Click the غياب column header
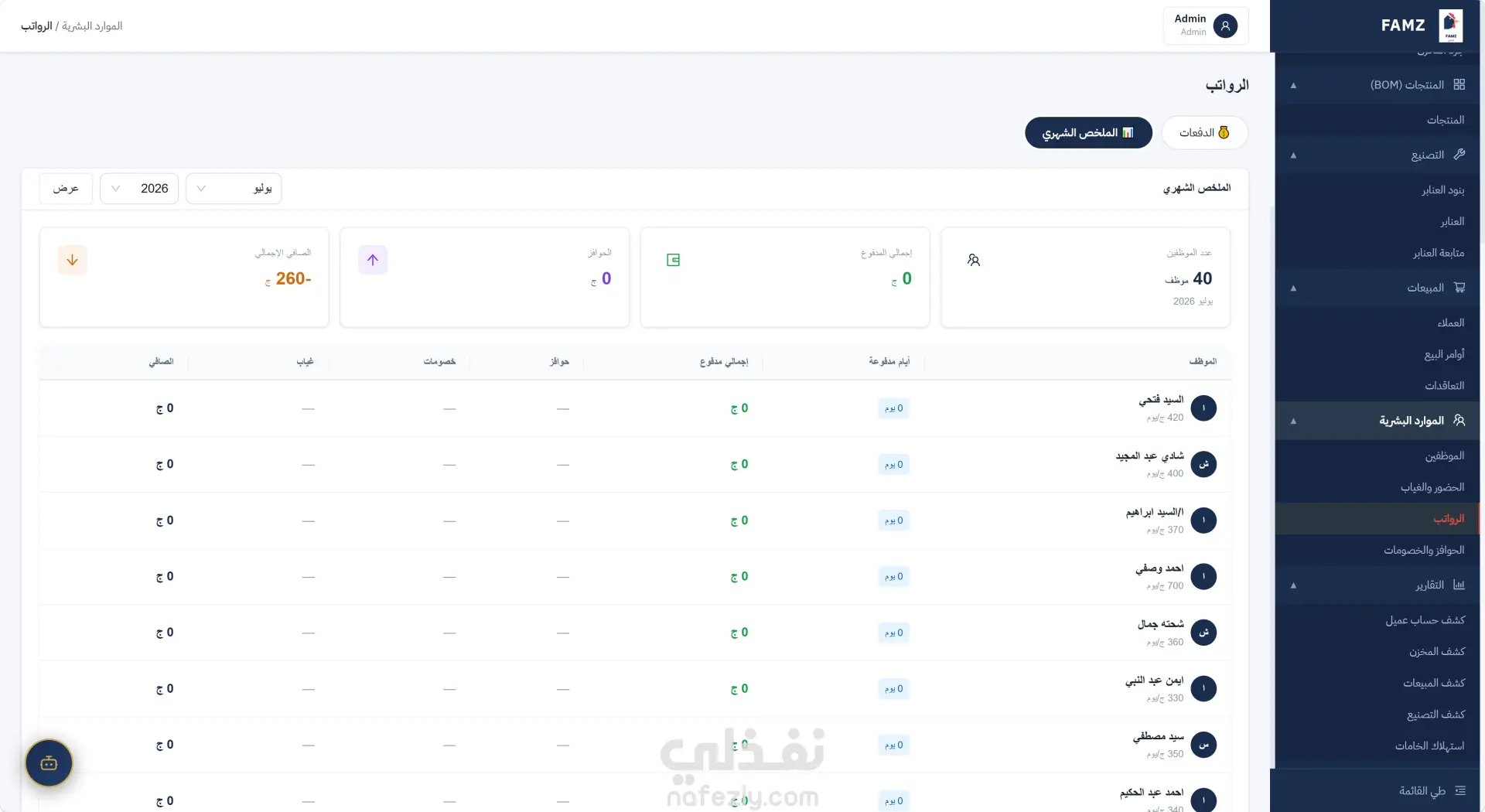 coord(305,361)
